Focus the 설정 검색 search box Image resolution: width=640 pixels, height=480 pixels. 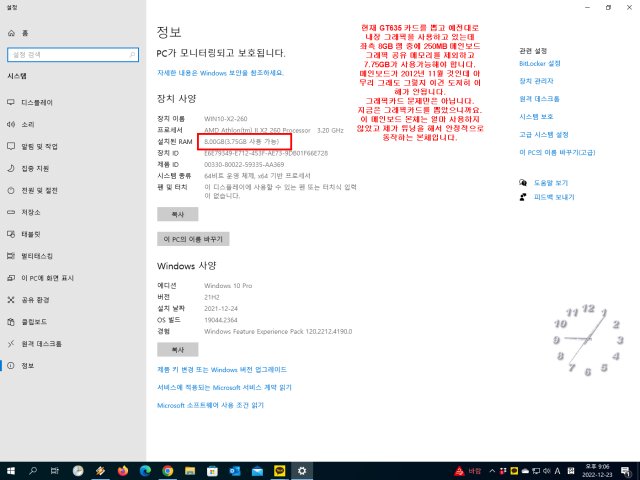(x=73, y=55)
